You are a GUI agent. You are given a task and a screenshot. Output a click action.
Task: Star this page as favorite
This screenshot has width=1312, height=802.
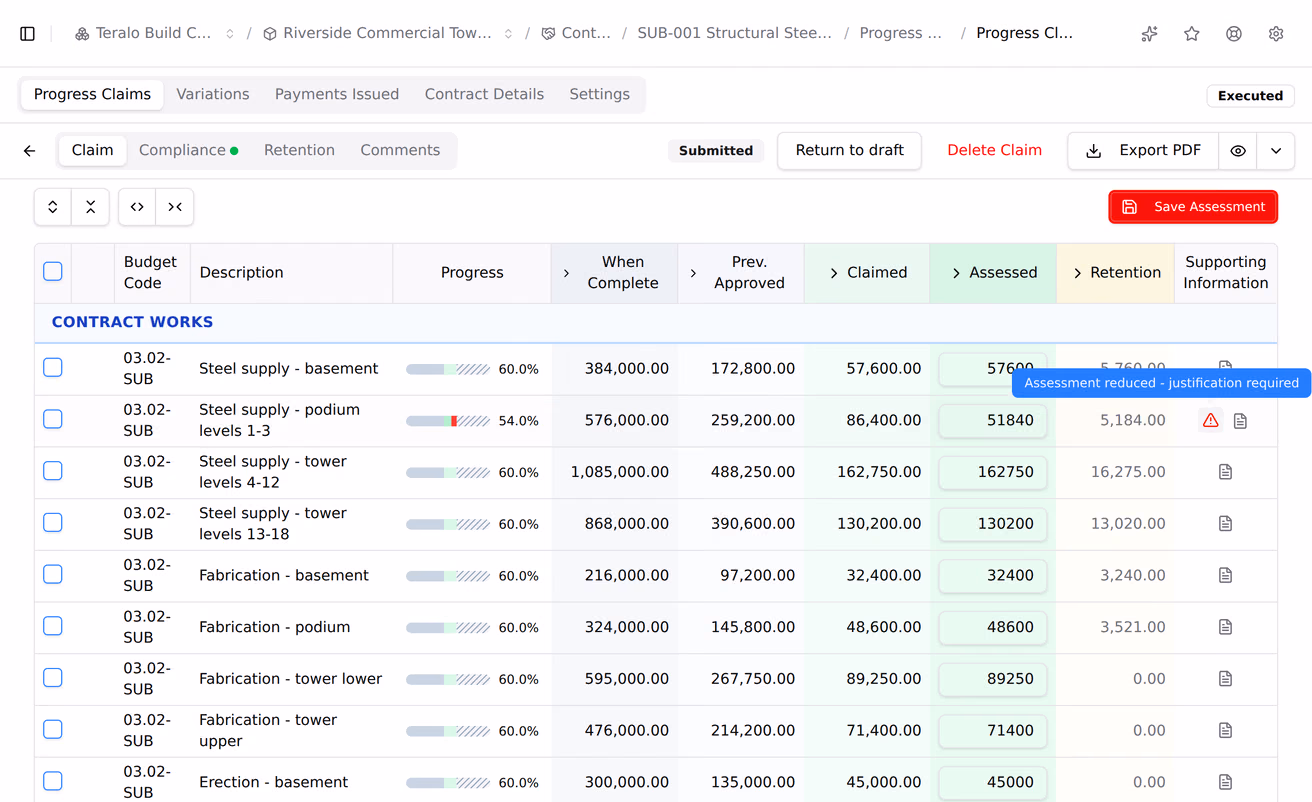pos(1192,34)
